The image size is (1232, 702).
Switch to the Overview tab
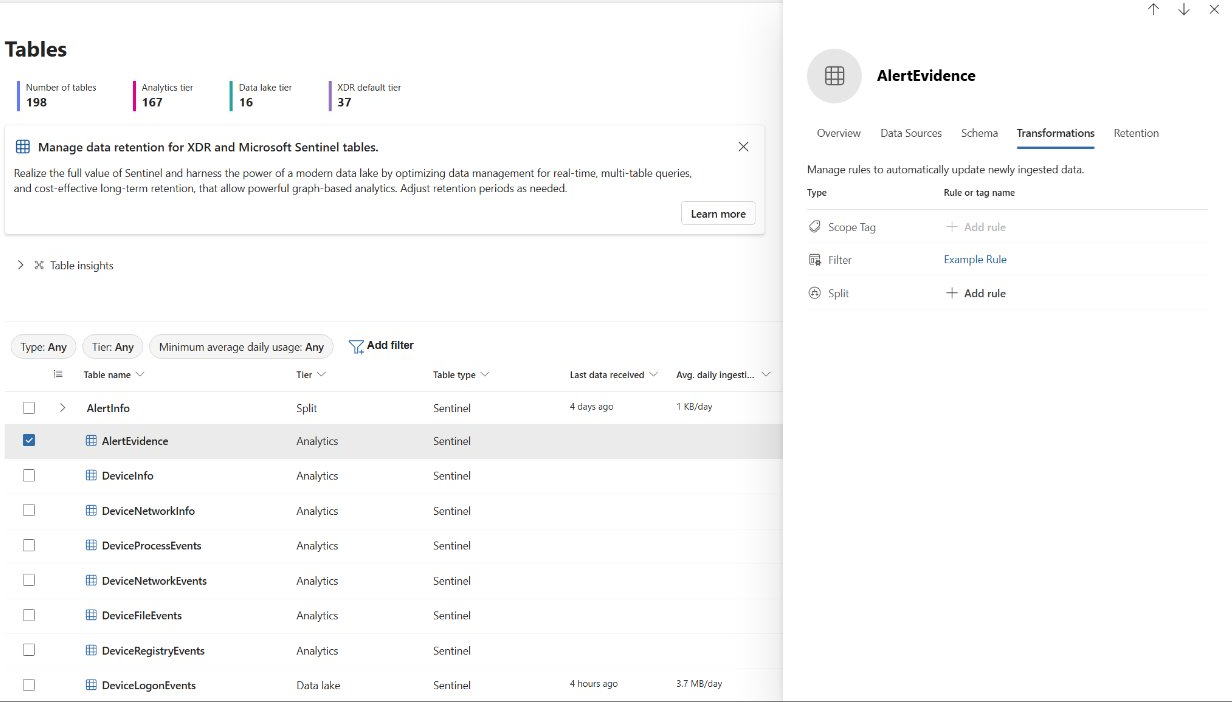point(838,133)
